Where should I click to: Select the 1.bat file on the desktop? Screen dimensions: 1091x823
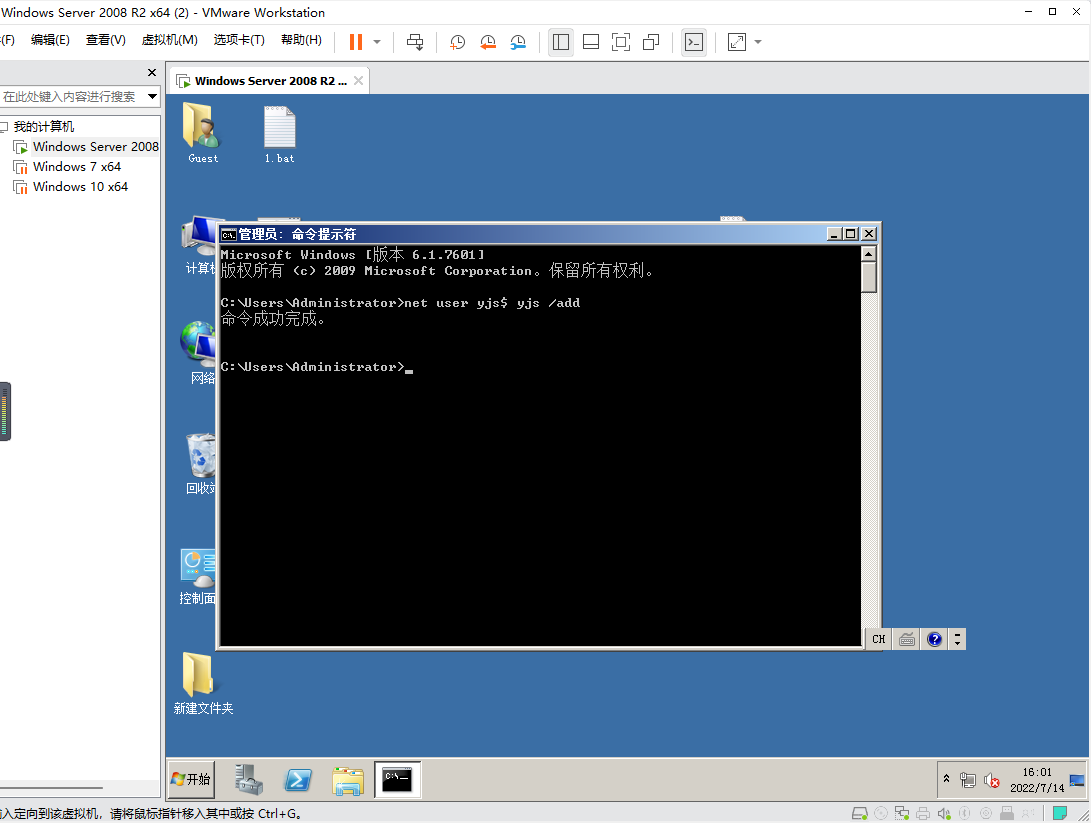pyautogui.click(x=280, y=134)
